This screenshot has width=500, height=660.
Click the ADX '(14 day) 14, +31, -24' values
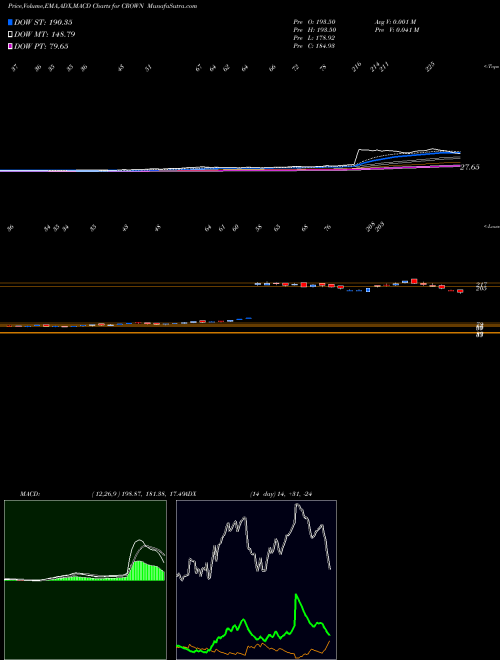click(x=280, y=494)
